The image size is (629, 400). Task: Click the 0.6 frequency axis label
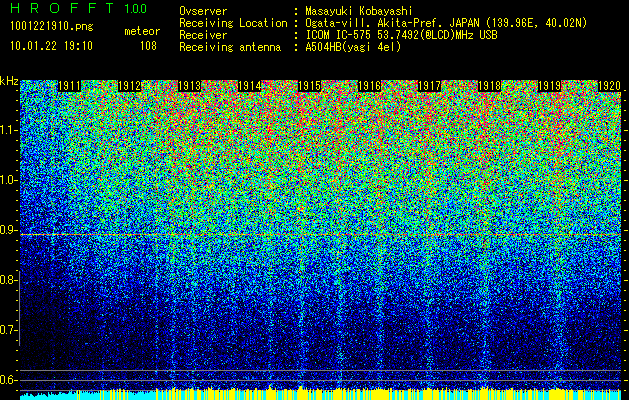[x=9, y=380]
